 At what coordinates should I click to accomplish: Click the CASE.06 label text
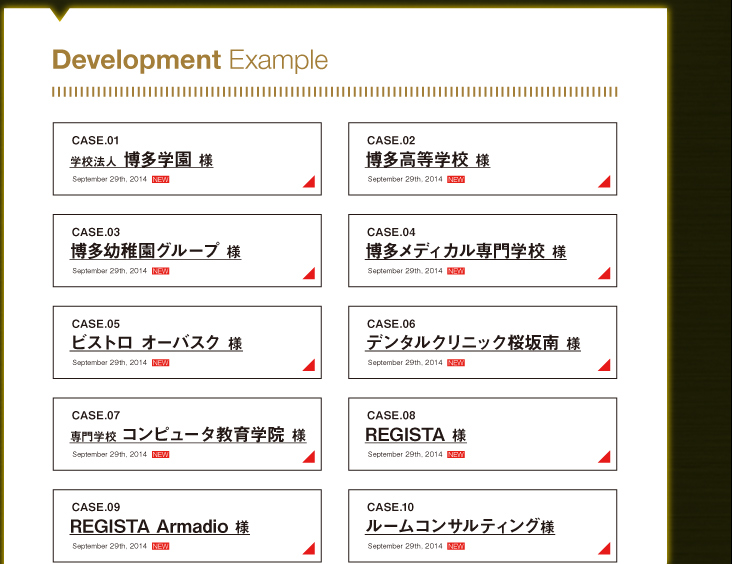391,324
